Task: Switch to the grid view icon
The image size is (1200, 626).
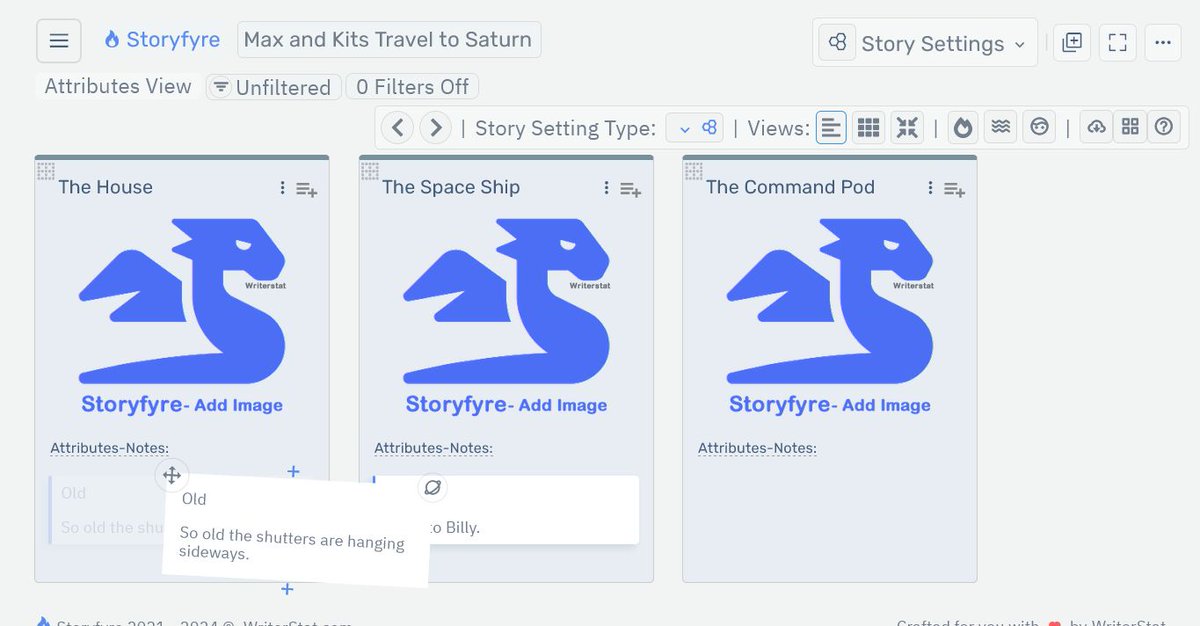Action: (869, 128)
